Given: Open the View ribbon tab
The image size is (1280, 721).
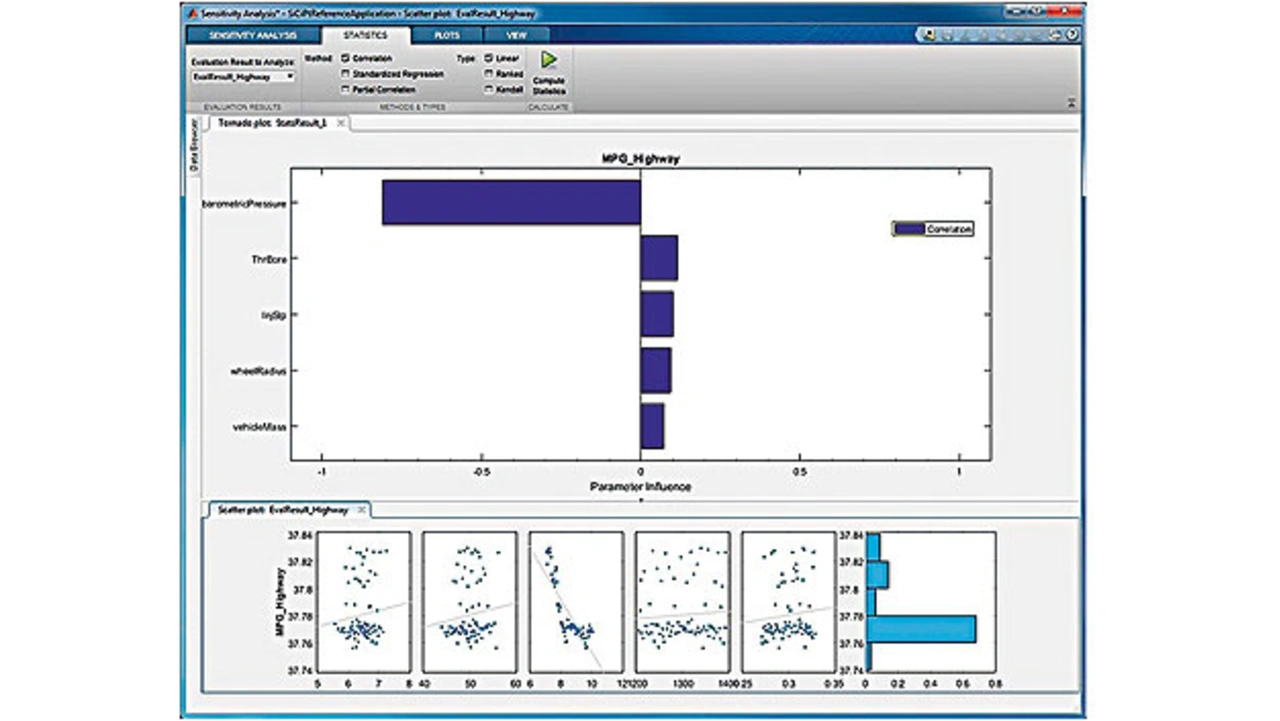Looking at the screenshot, I should [516, 35].
